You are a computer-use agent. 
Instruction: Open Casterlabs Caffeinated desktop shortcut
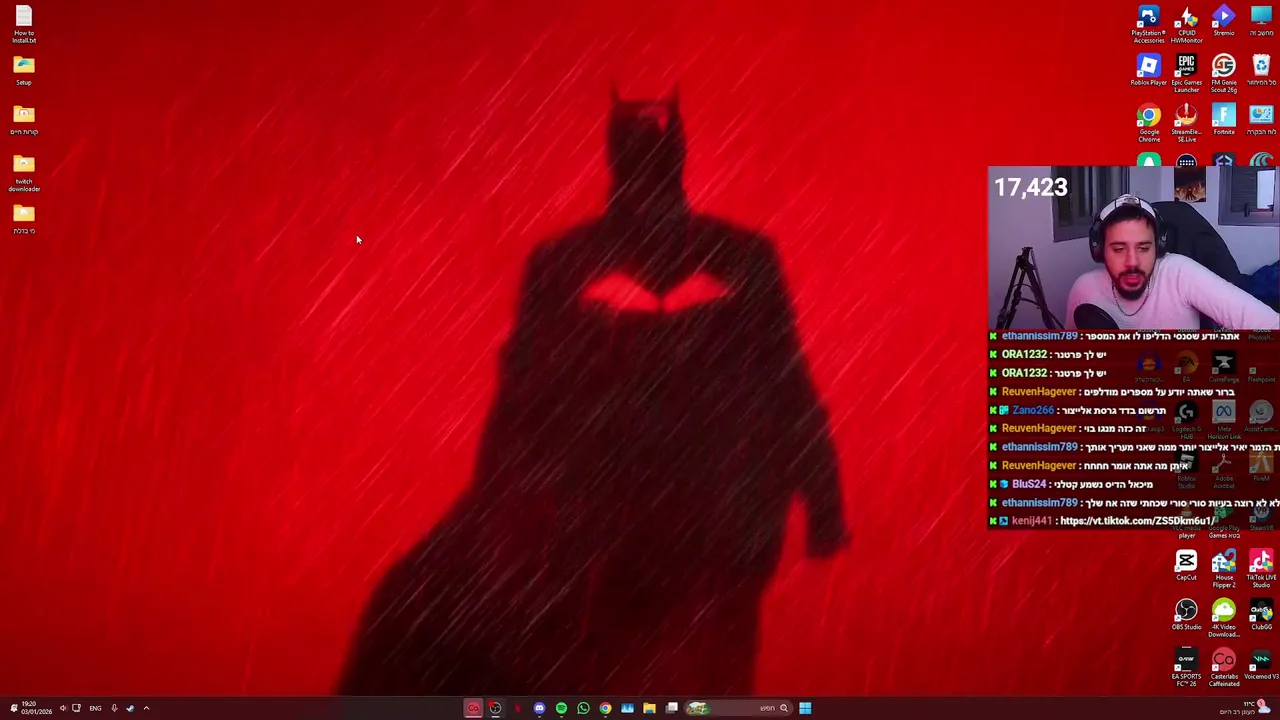click(x=1224, y=668)
